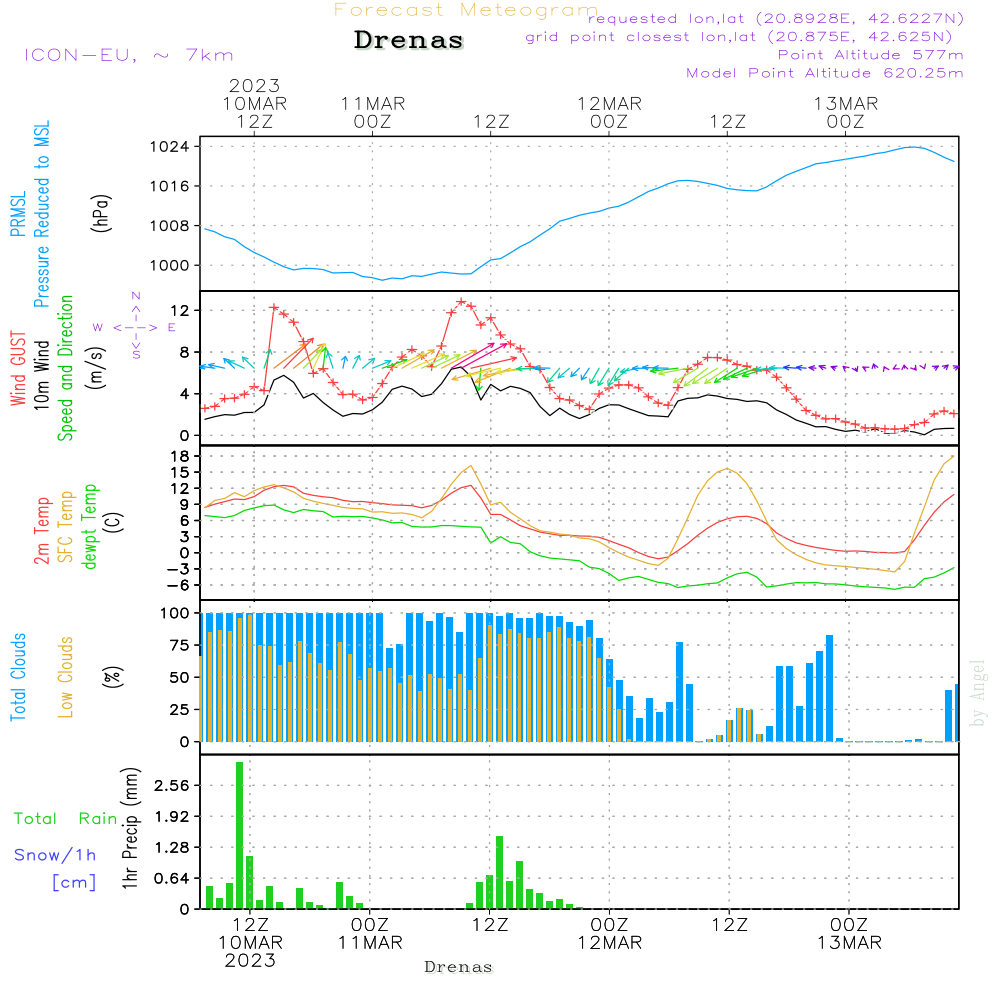Screen dimensions: 1000x1000
Task: Click the 'Total Clouds' blue label
Action: click(x=18, y=677)
